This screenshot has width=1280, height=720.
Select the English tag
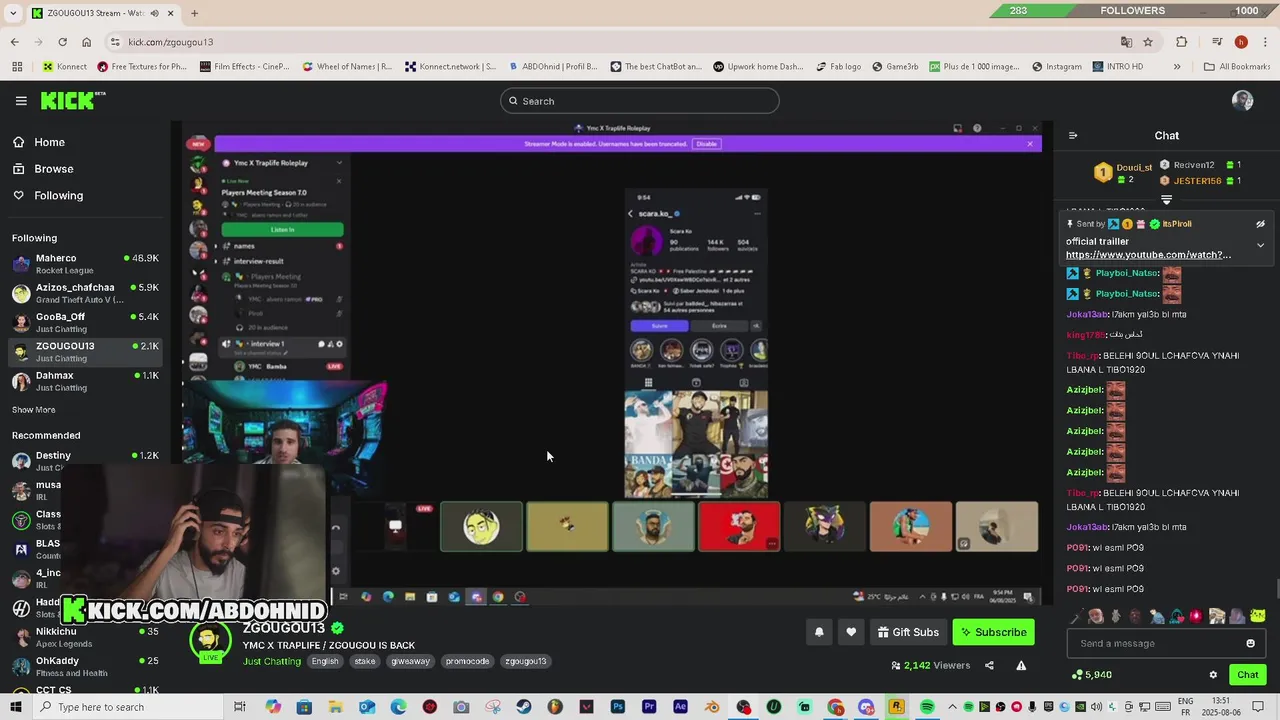pyautogui.click(x=325, y=662)
